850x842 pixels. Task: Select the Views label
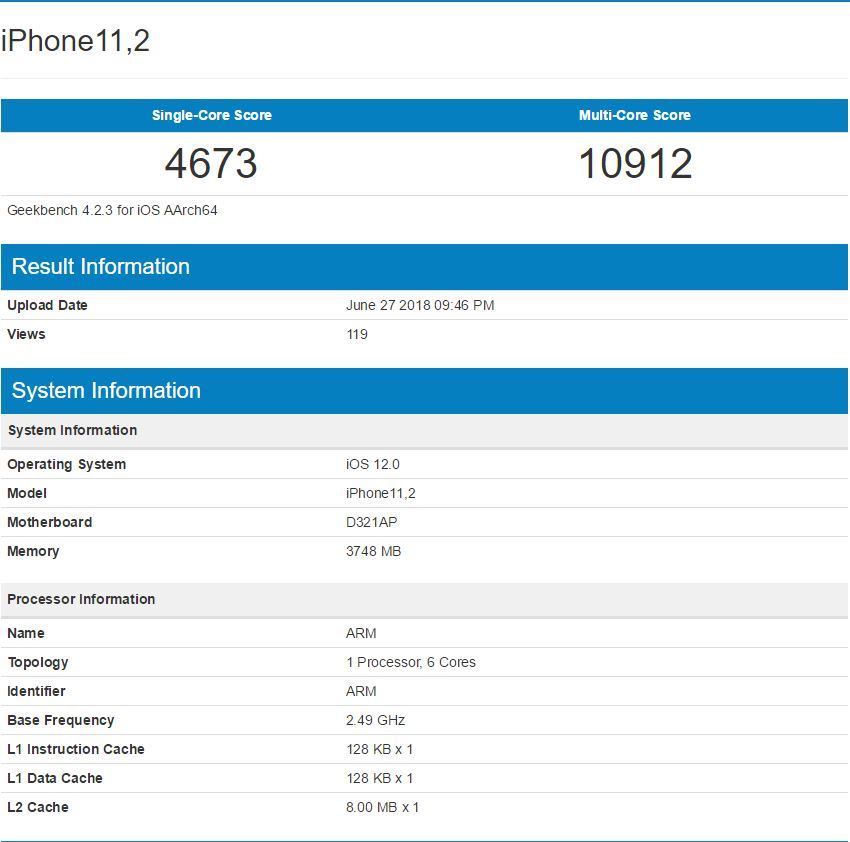(26, 334)
